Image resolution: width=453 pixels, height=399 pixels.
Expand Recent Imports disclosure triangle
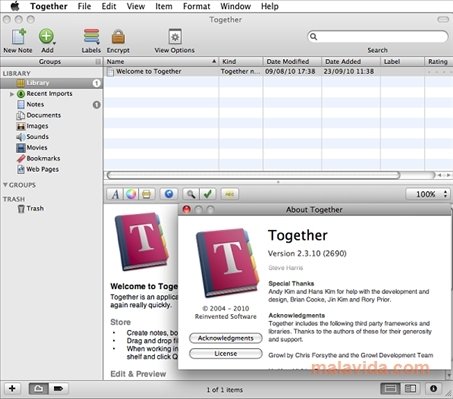point(12,94)
